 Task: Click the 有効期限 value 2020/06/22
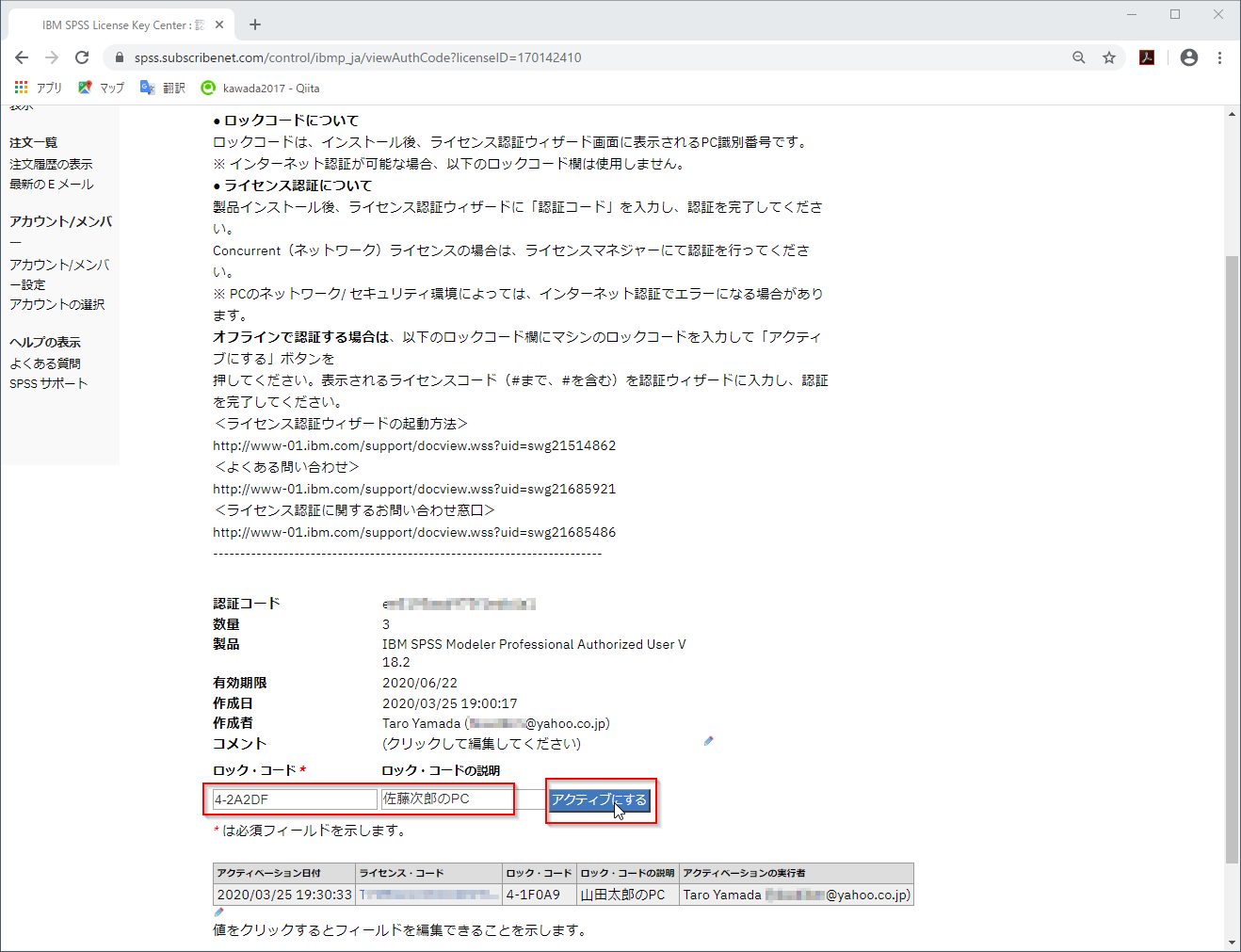420,683
